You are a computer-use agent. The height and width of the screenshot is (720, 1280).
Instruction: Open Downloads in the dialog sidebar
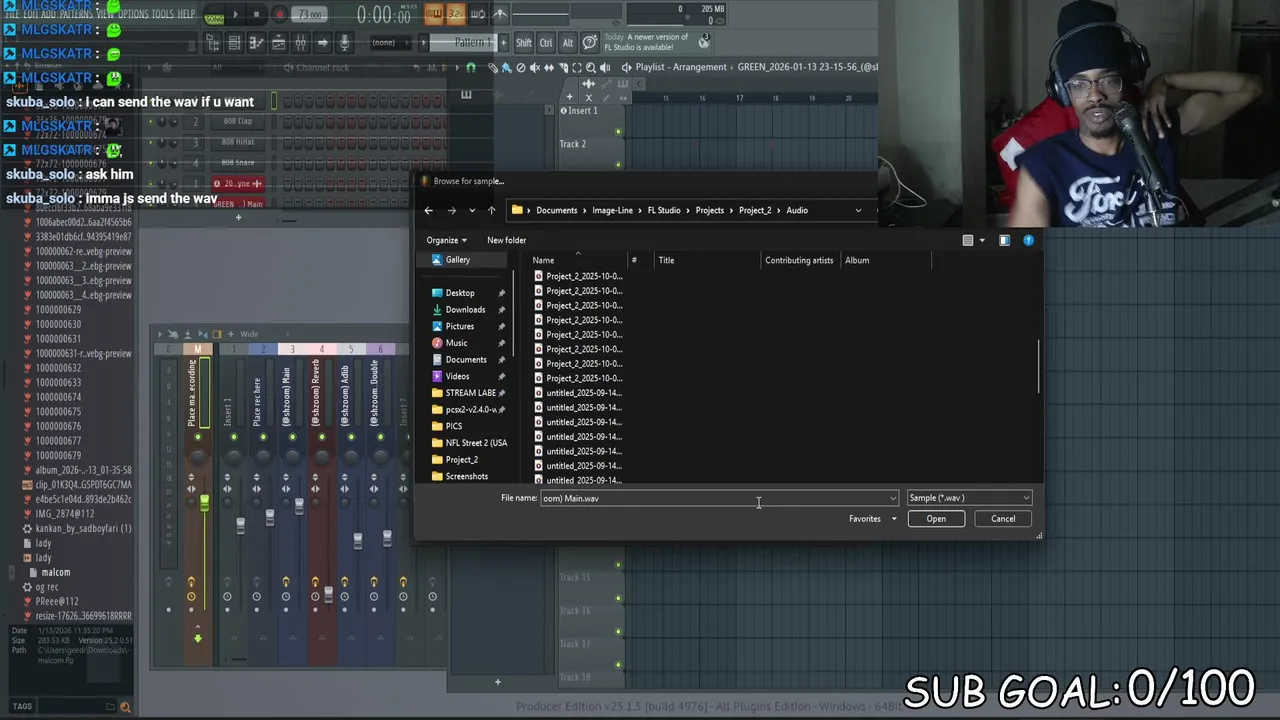[465, 309]
